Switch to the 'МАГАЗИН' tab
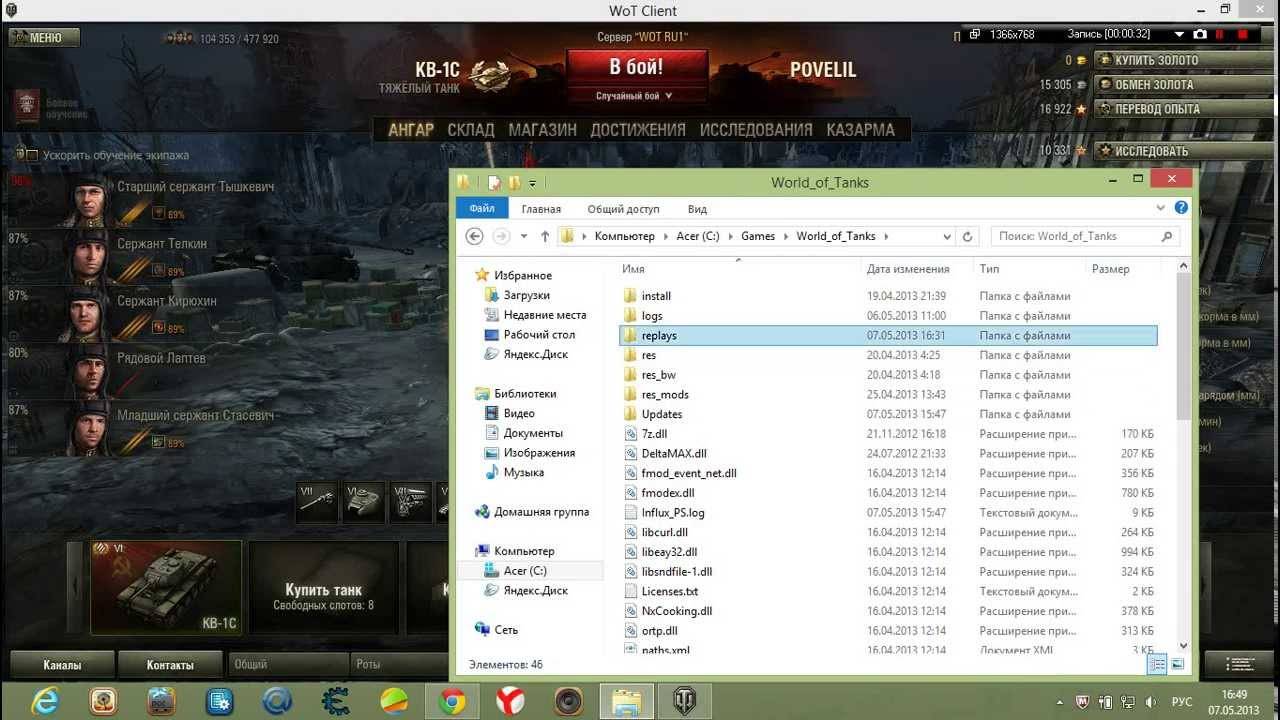This screenshot has height=720, width=1280. 542,130
